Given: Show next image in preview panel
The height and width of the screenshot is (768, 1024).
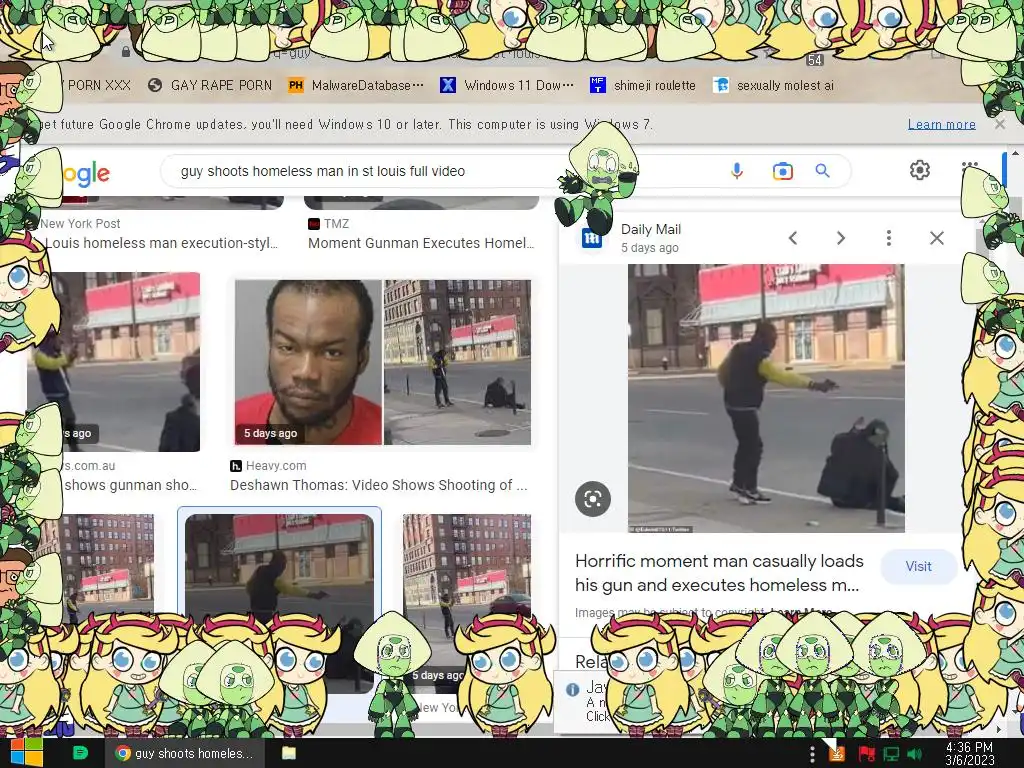Looking at the screenshot, I should [x=841, y=238].
